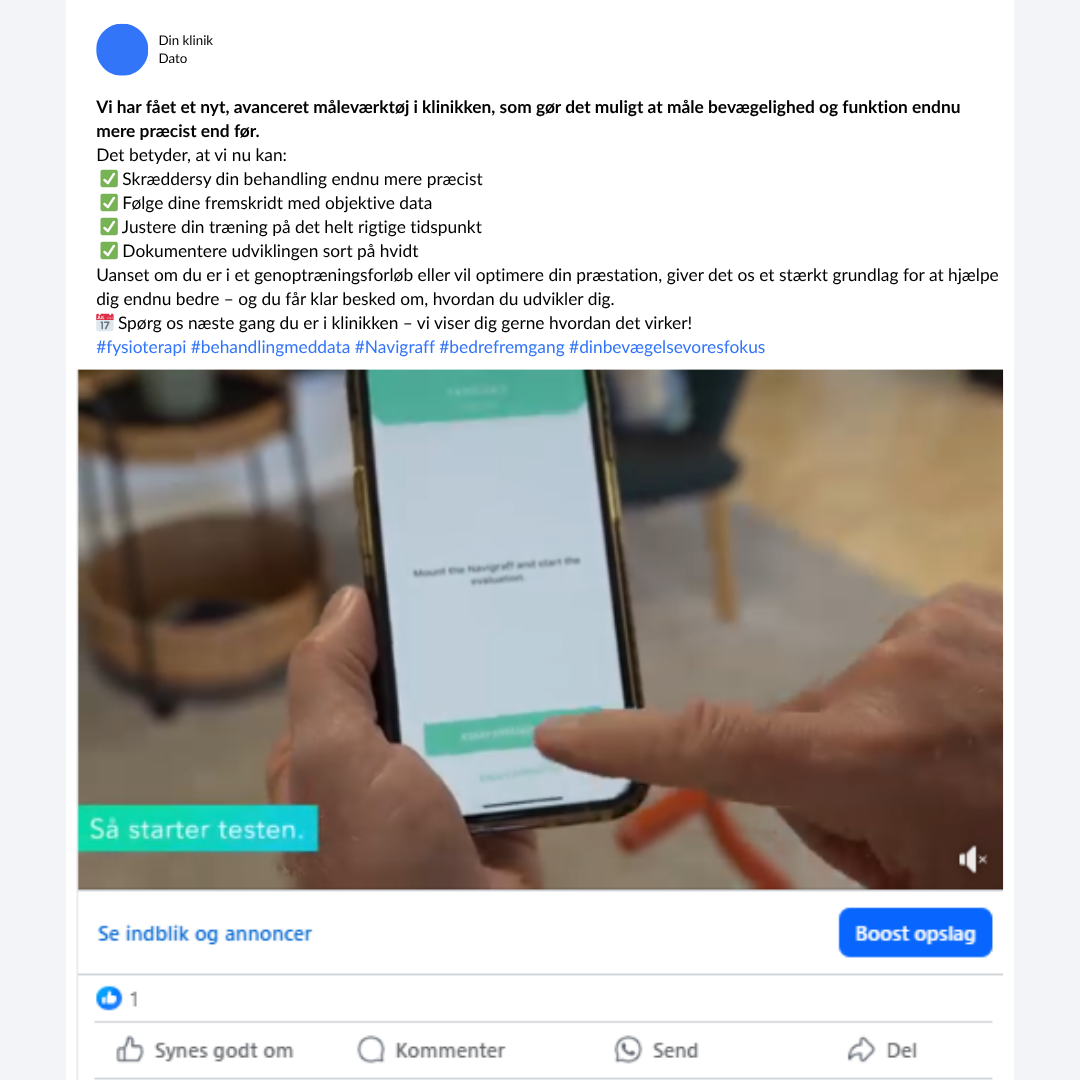Image resolution: width=1080 pixels, height=1080 pixels.
Task: Click the checkmark beside Dokumentere udviklingen
Action: (109, 251)
